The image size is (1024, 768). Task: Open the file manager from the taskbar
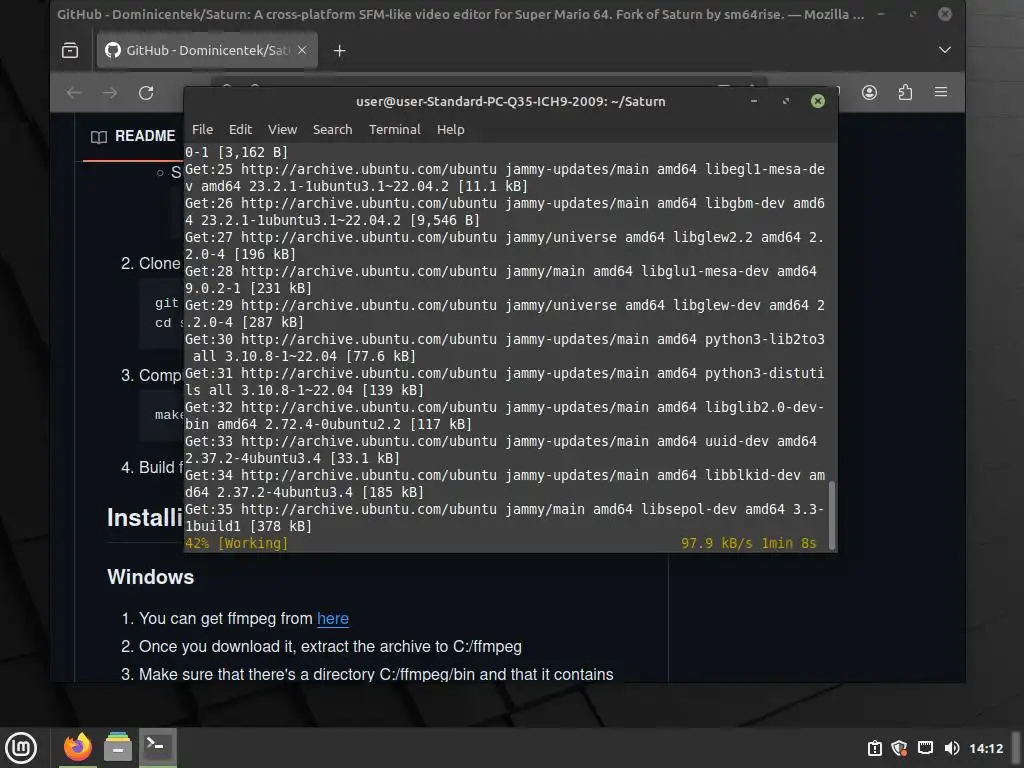(118, 748)
